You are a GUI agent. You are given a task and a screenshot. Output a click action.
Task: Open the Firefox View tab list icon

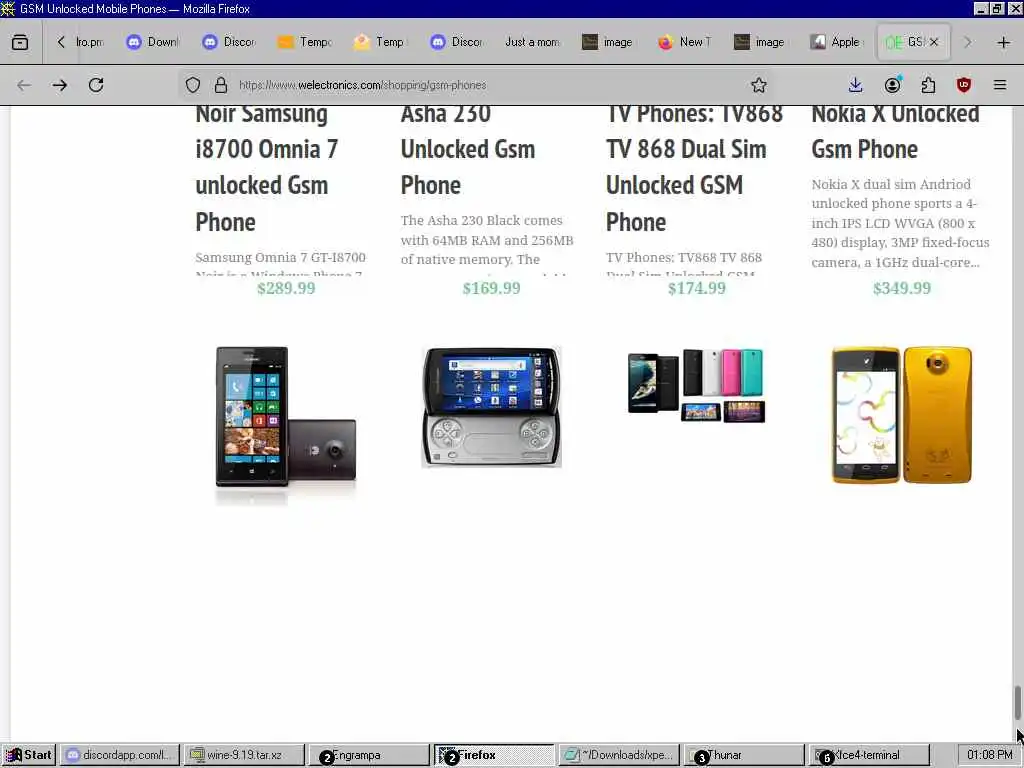[x=20, y=42]
